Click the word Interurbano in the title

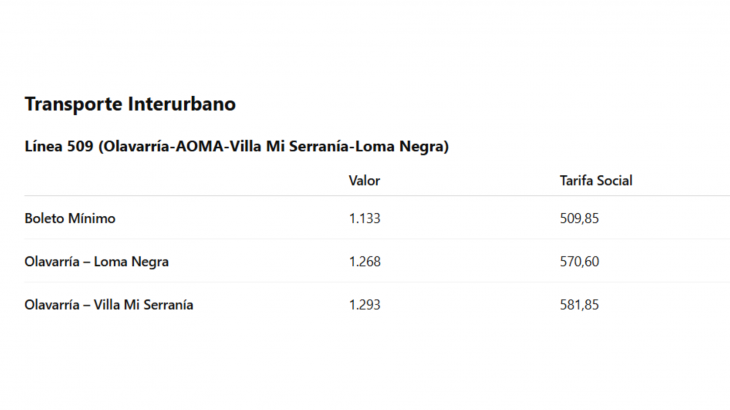click(x=182, y=104)
